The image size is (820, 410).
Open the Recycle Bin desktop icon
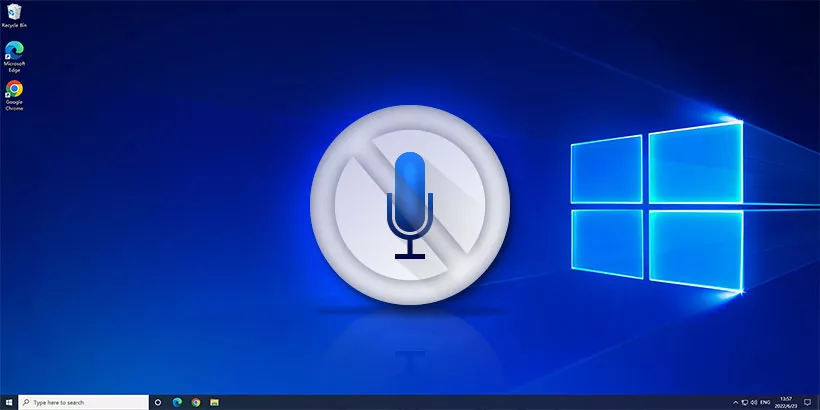[14, 15]
